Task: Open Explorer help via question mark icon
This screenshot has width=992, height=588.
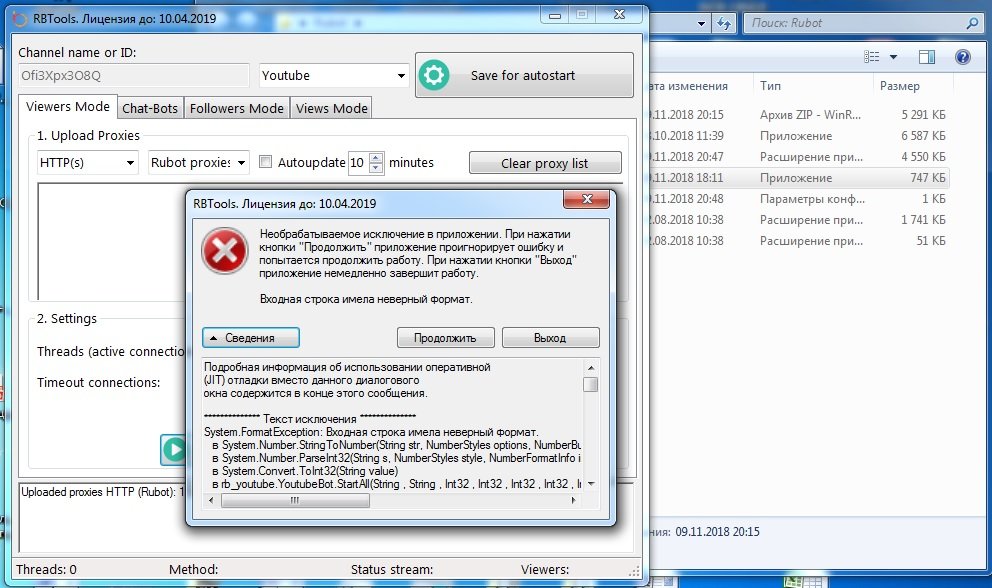Action: pos(962,57)
